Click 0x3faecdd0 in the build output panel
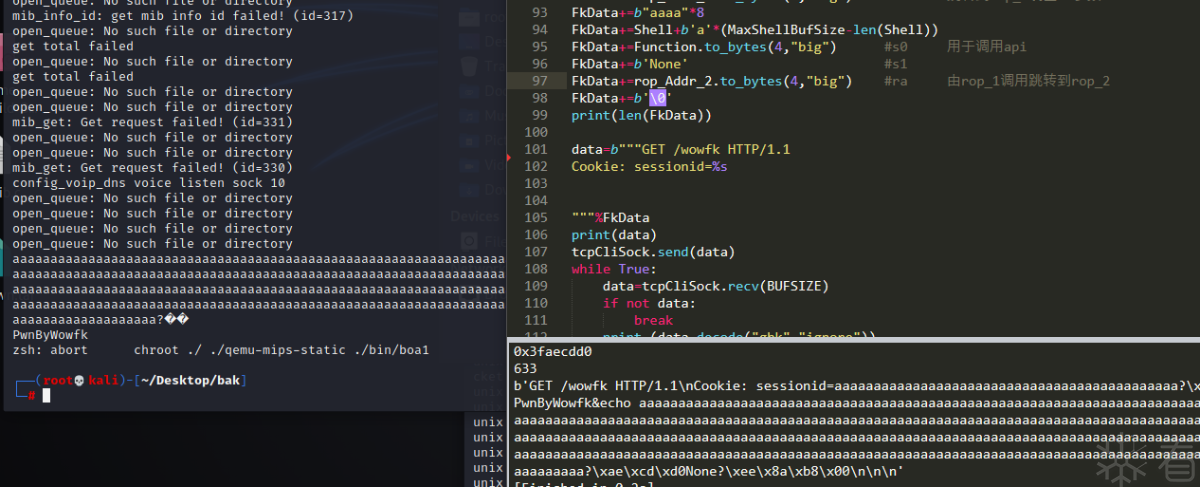1200x487 pixels. tap(553, 352)
